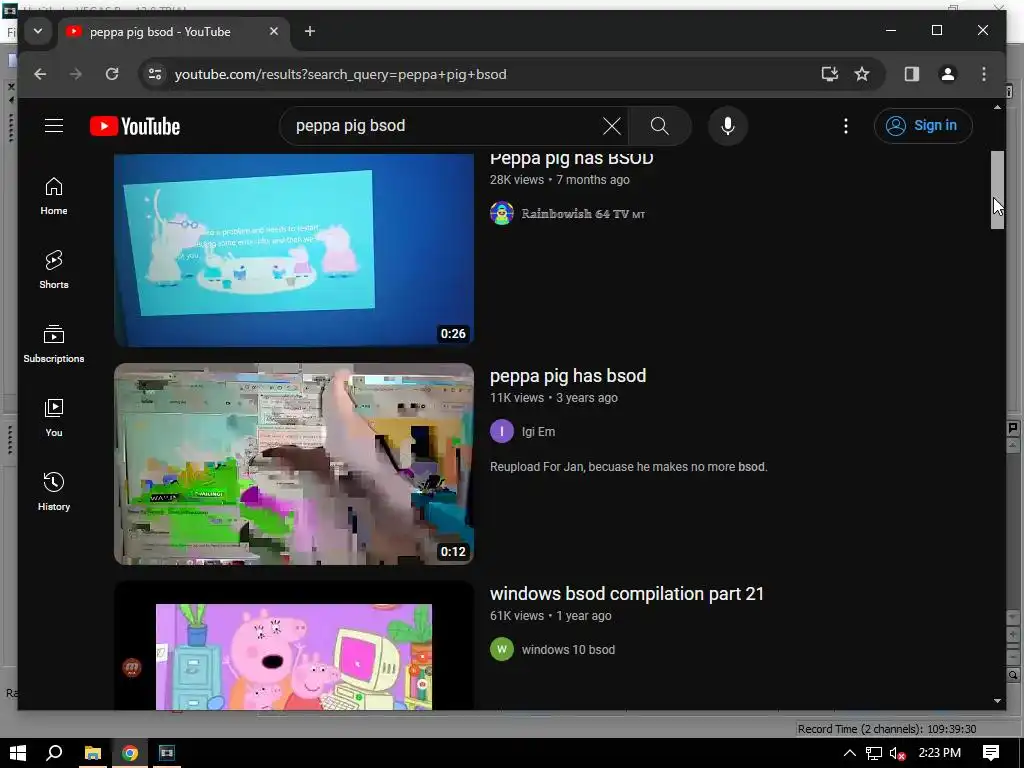Click the muted volume tray icon
This screenshot has width=1024, height=768.
point(898,753)
